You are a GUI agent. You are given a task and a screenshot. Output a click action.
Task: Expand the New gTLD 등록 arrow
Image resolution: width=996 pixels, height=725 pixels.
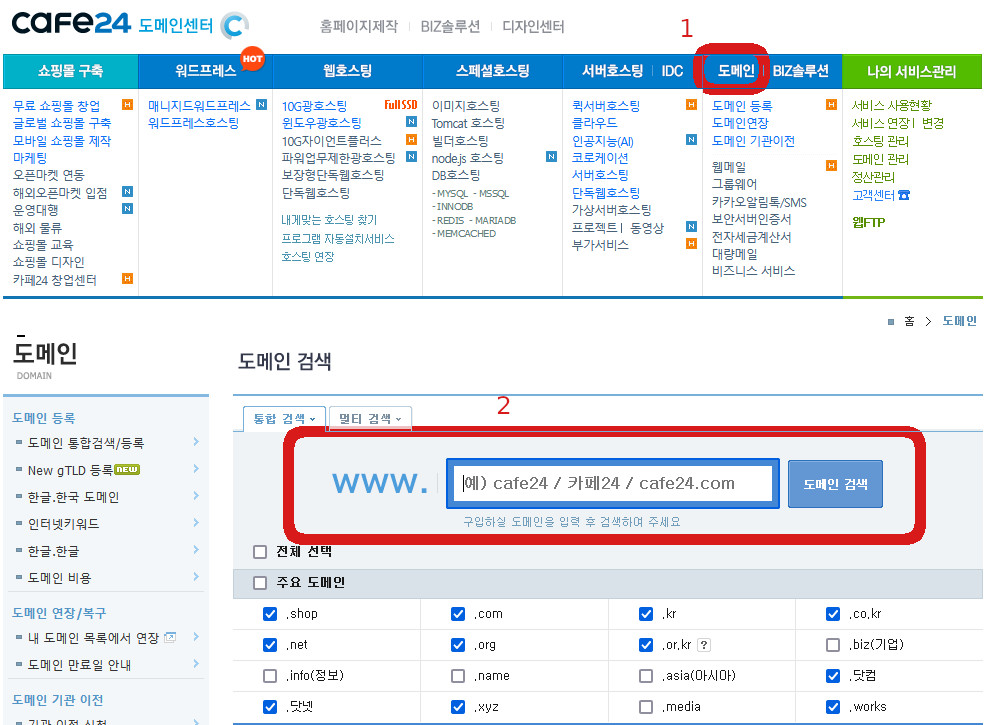point(196,469)
